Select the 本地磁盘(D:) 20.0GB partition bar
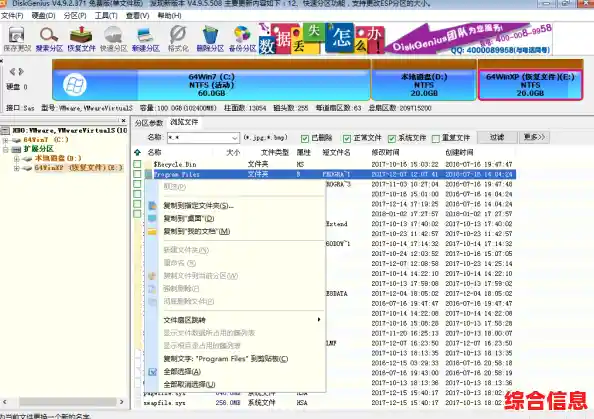Image resolution: width=594 pixels, height=419 pixels. tap(424, 80)
